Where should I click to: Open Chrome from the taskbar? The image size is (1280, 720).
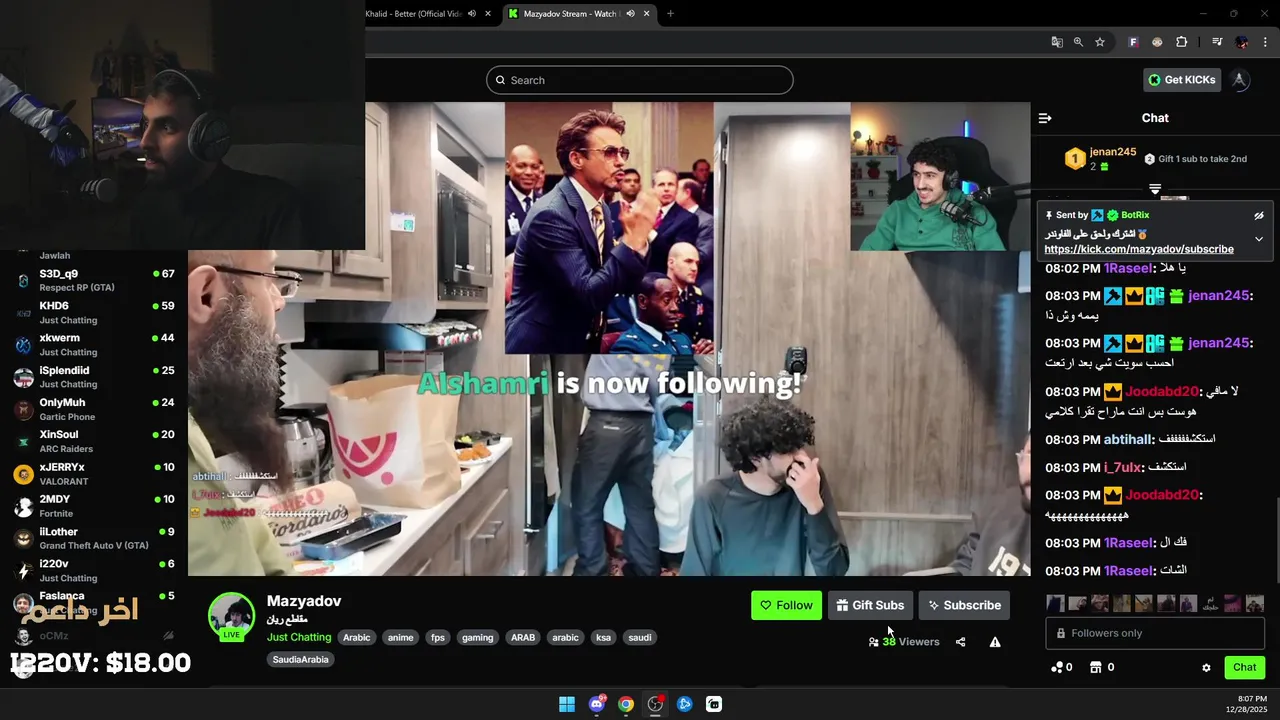pyautogui.click(x=626, y=704)
